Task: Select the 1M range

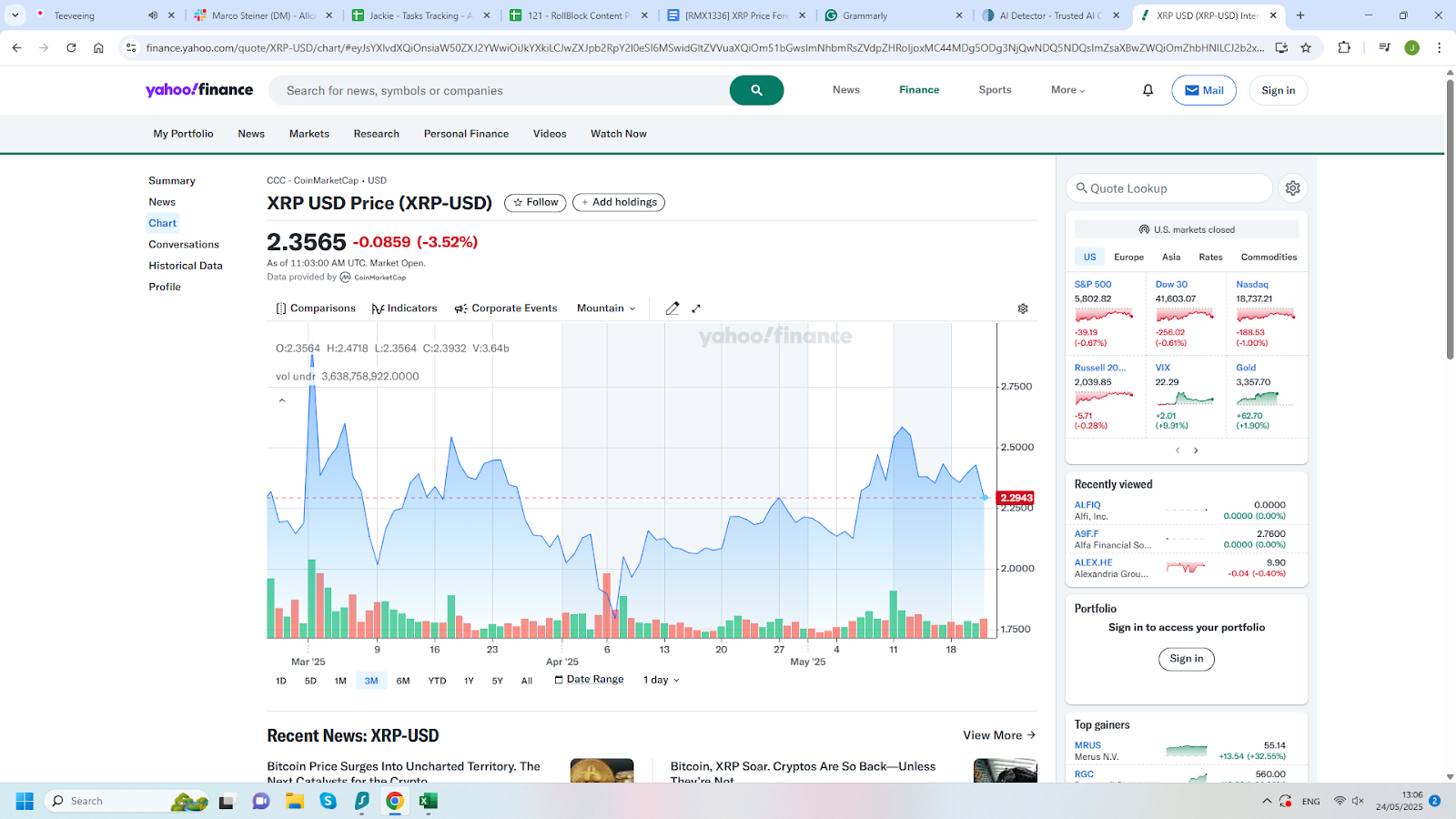Action: [x=340, y=681]
